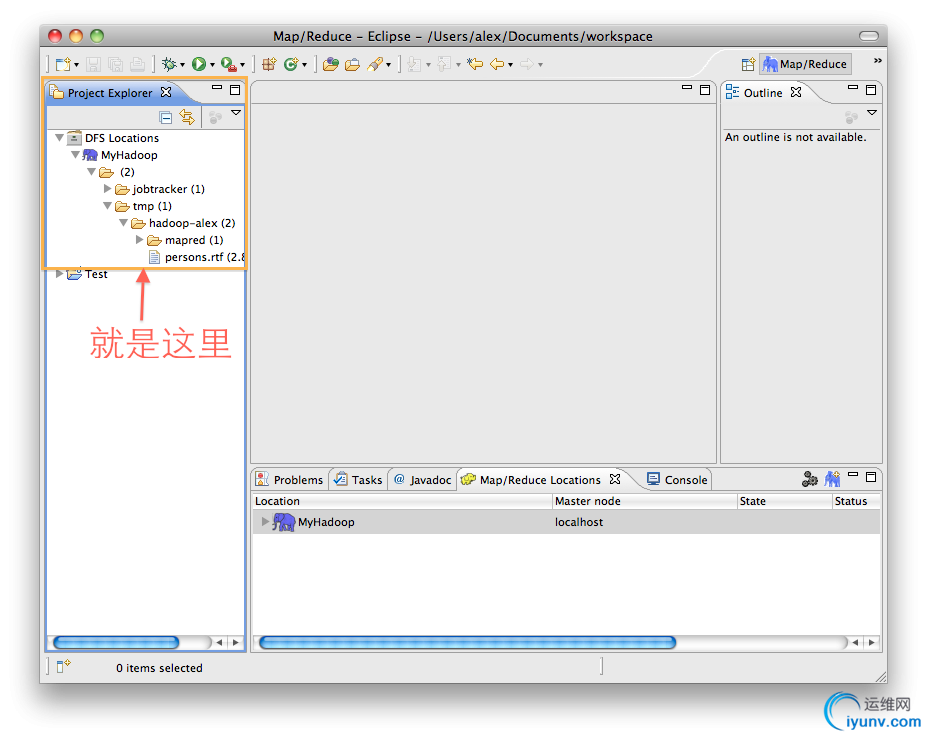Image resolution: width=927 pixels, height=738 pixels.
Task: Click Project Explorer horizontal scrollbar thumb
Action: click(116, 642)
